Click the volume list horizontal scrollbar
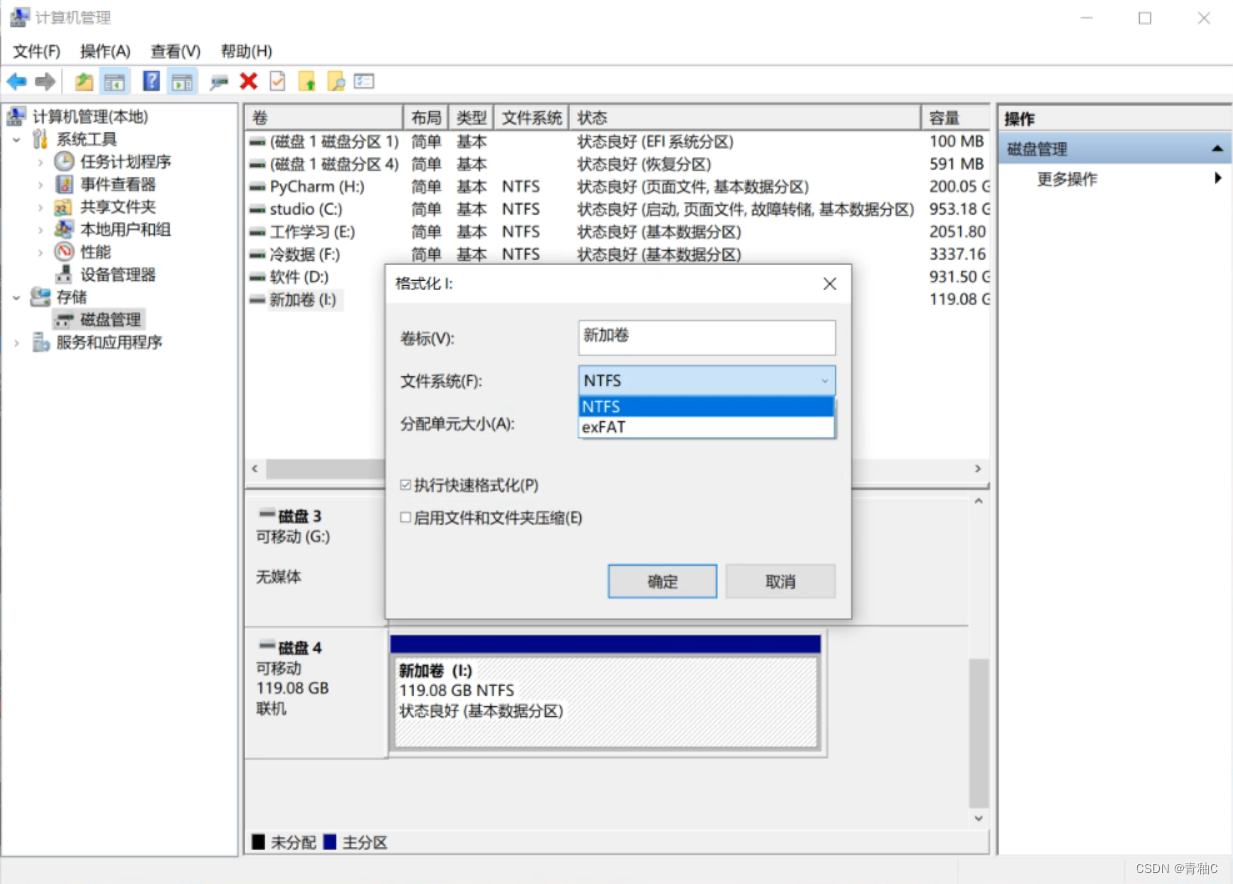 tap(618, 469)
